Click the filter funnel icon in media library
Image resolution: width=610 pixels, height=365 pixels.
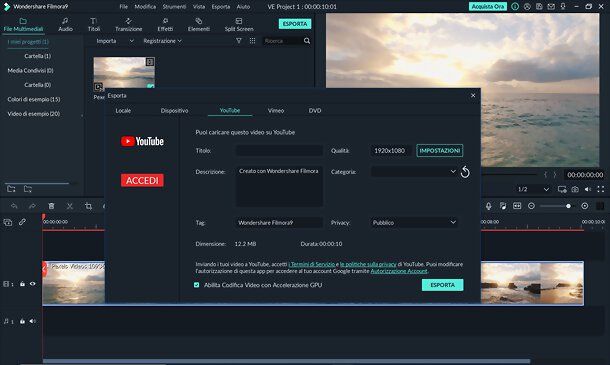click(x=239, y=40)
